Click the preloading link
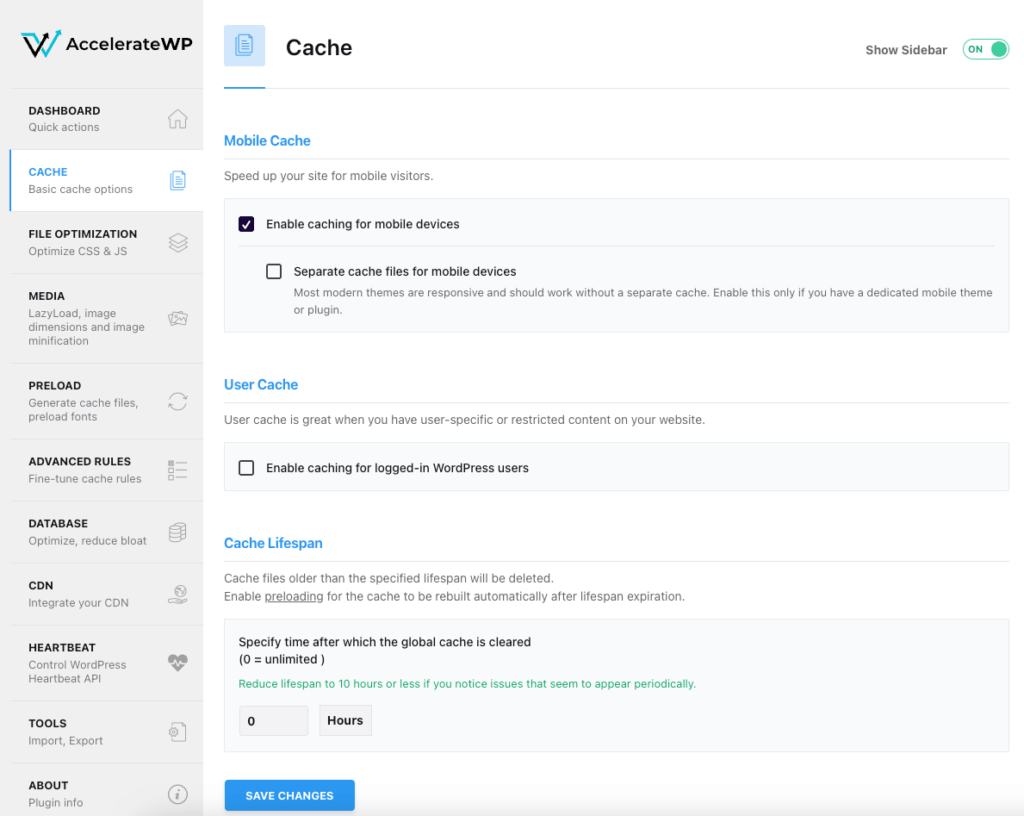 pyautogui.click(x=294, y=595)
